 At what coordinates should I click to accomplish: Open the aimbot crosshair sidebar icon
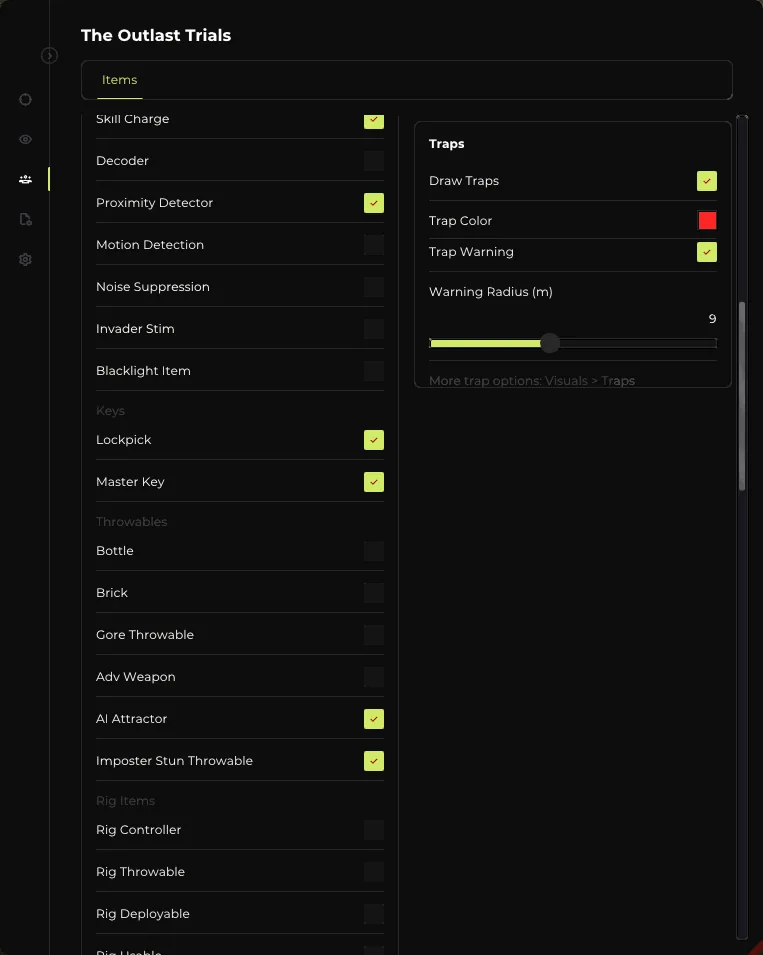click(25, 99)
